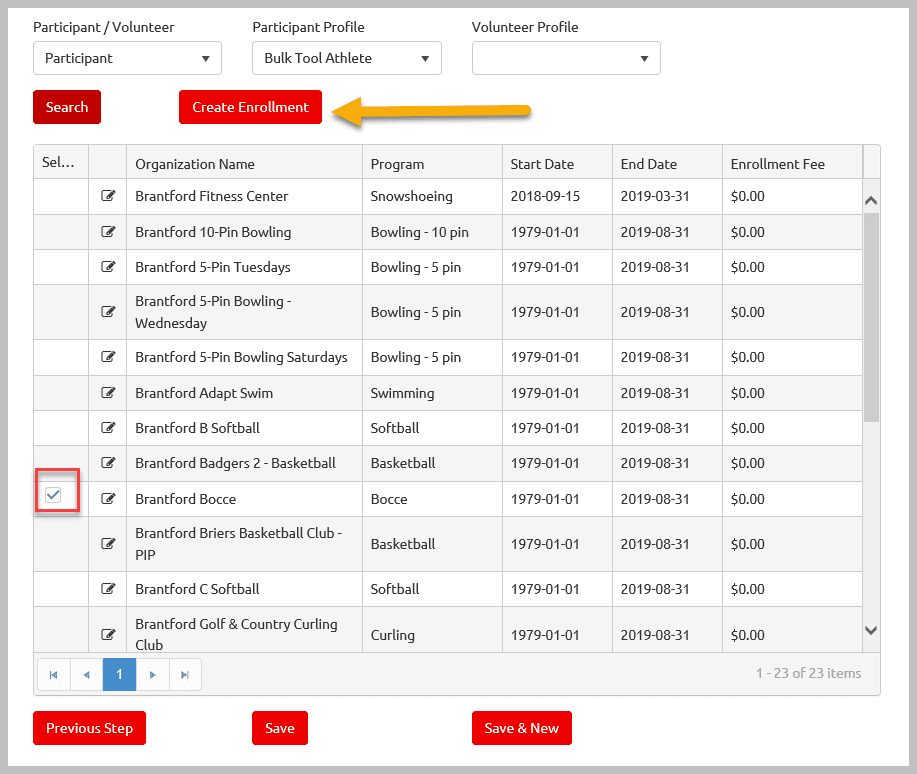Click the Save & New button

pyautogui.click(x=522, y=728)
